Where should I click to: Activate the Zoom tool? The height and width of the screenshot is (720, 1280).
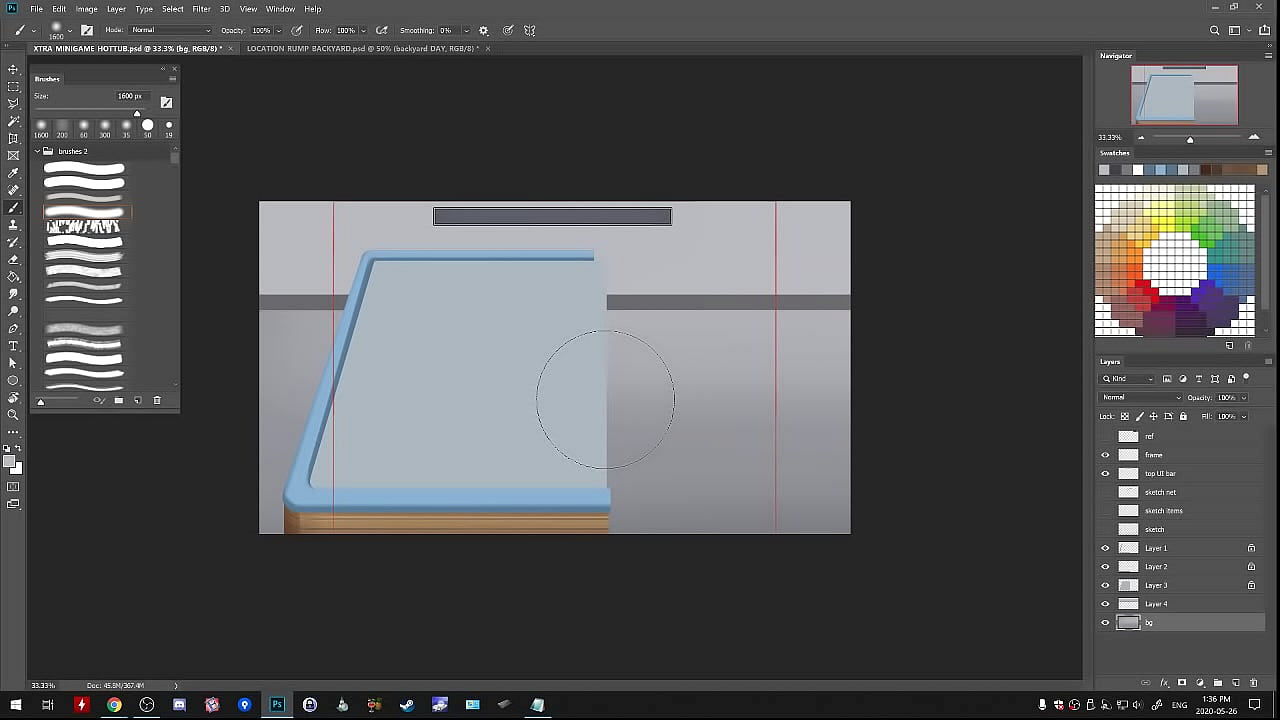pos(13,415)
